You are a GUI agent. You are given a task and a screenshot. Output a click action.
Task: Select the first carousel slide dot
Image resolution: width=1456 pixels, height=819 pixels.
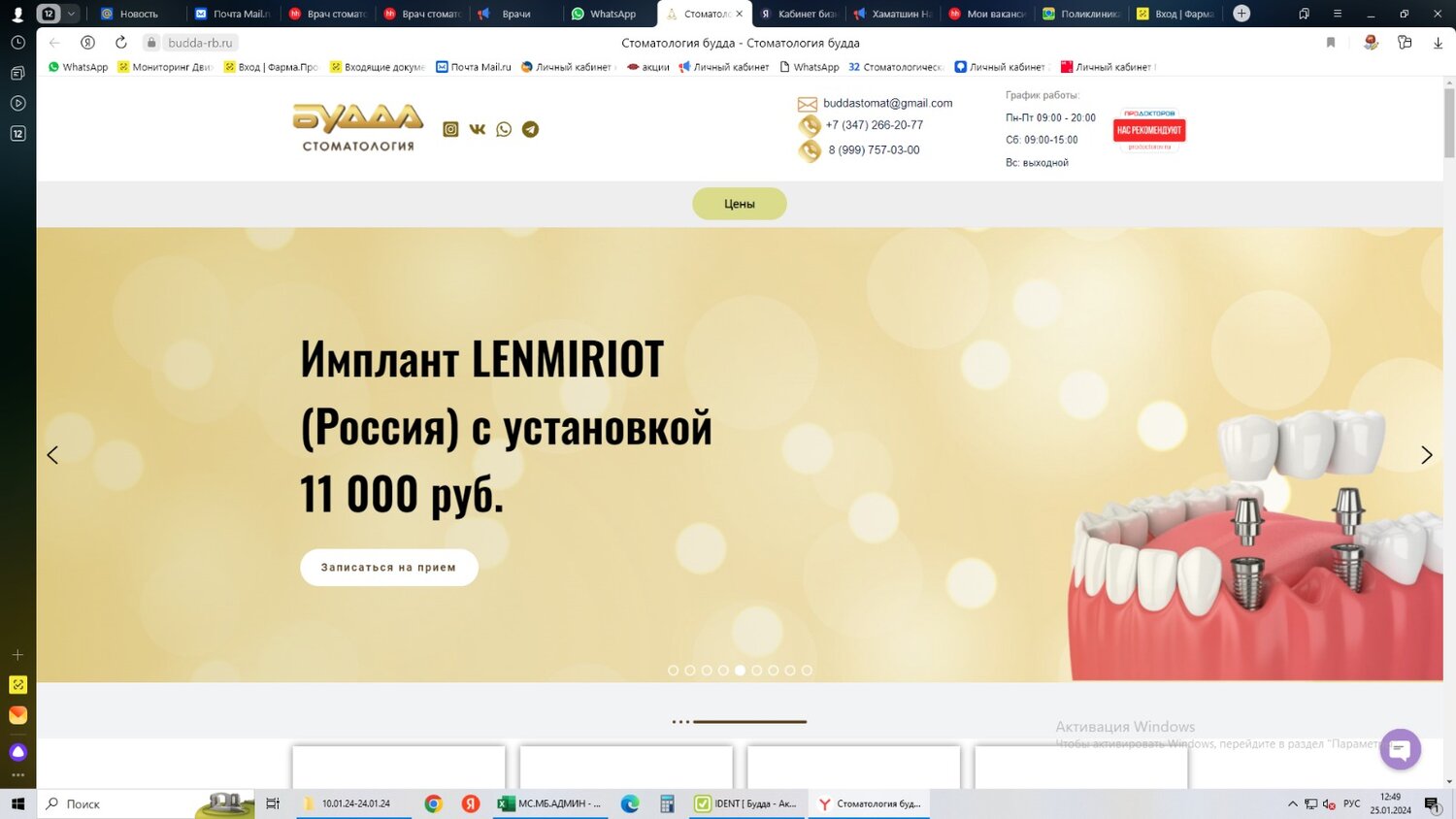pos(673,671)
